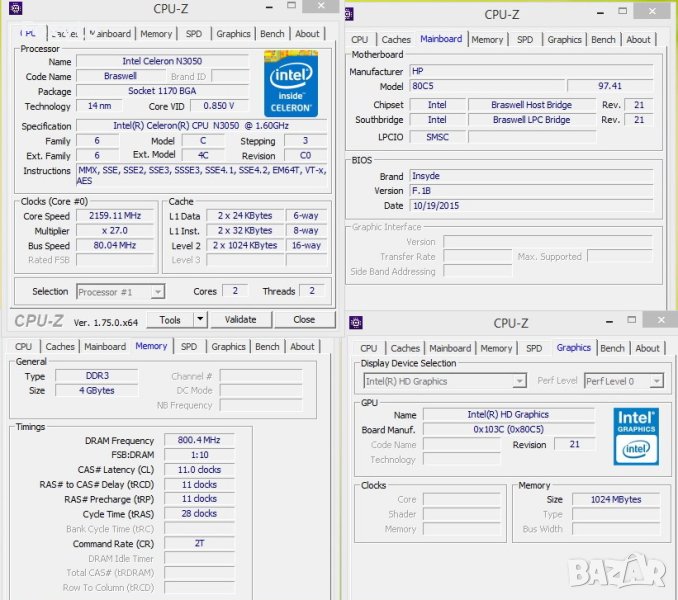This screenshot has width=678, height=600.
Task: Open the Tools dropdown arrow
Action: tap(200, 320)
